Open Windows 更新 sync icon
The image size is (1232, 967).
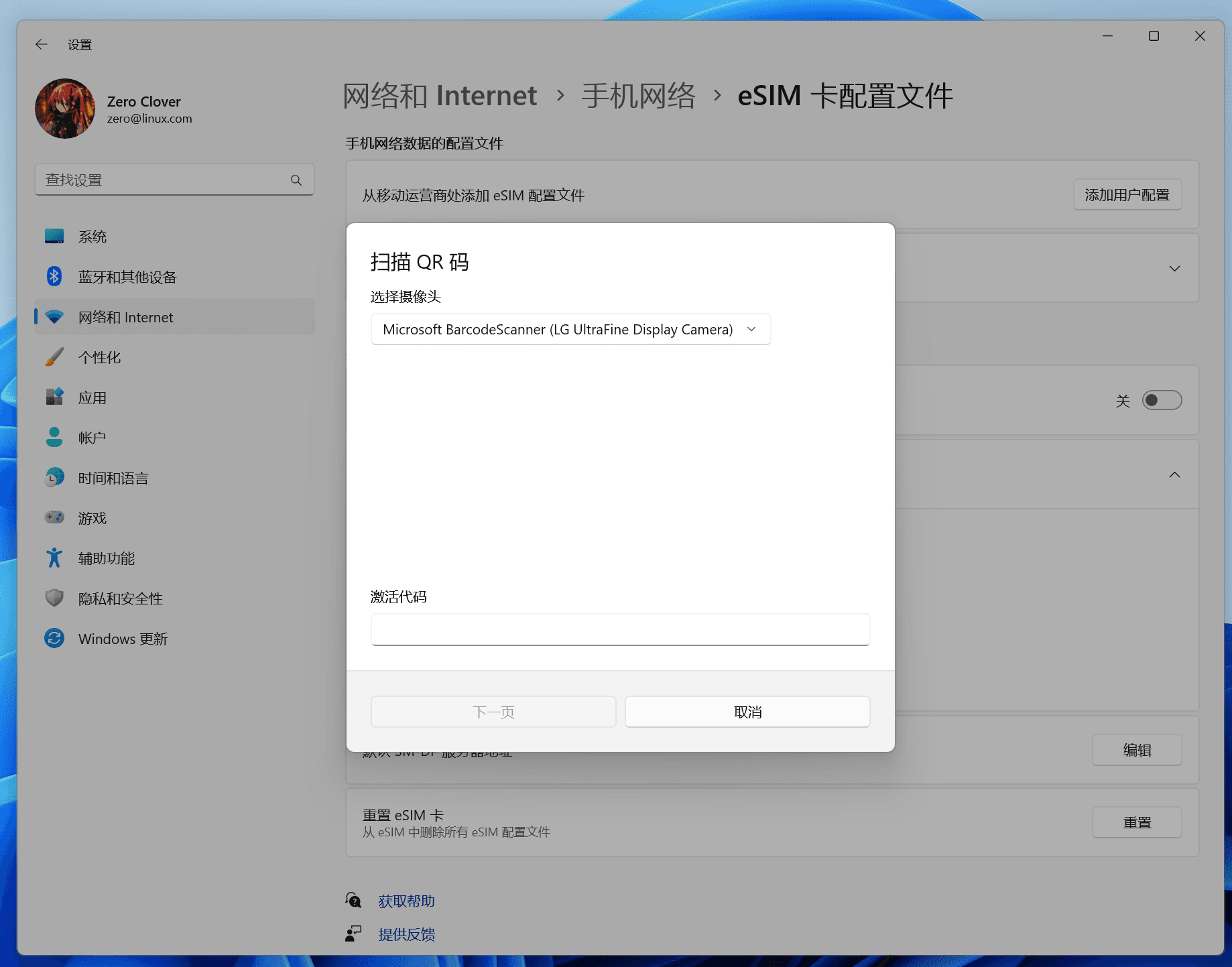[54, 638]
